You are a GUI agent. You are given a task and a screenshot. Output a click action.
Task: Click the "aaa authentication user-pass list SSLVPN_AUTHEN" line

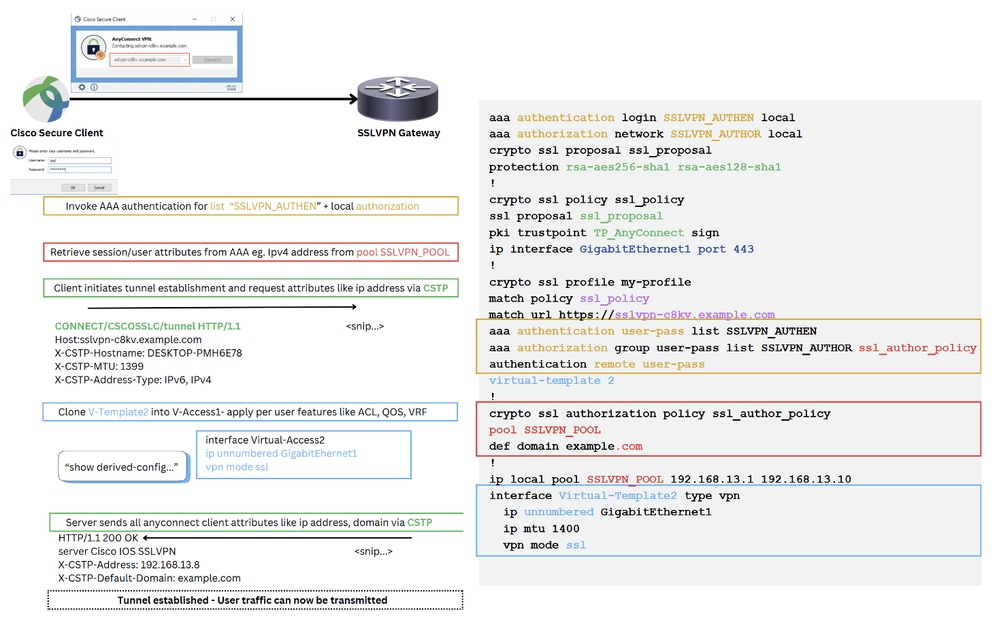click(653, 331)
